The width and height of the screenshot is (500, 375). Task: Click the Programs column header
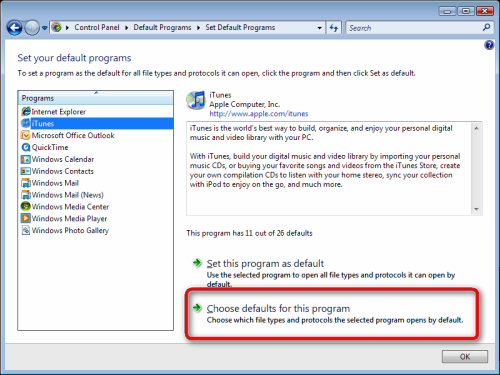[x=96, y=98]
